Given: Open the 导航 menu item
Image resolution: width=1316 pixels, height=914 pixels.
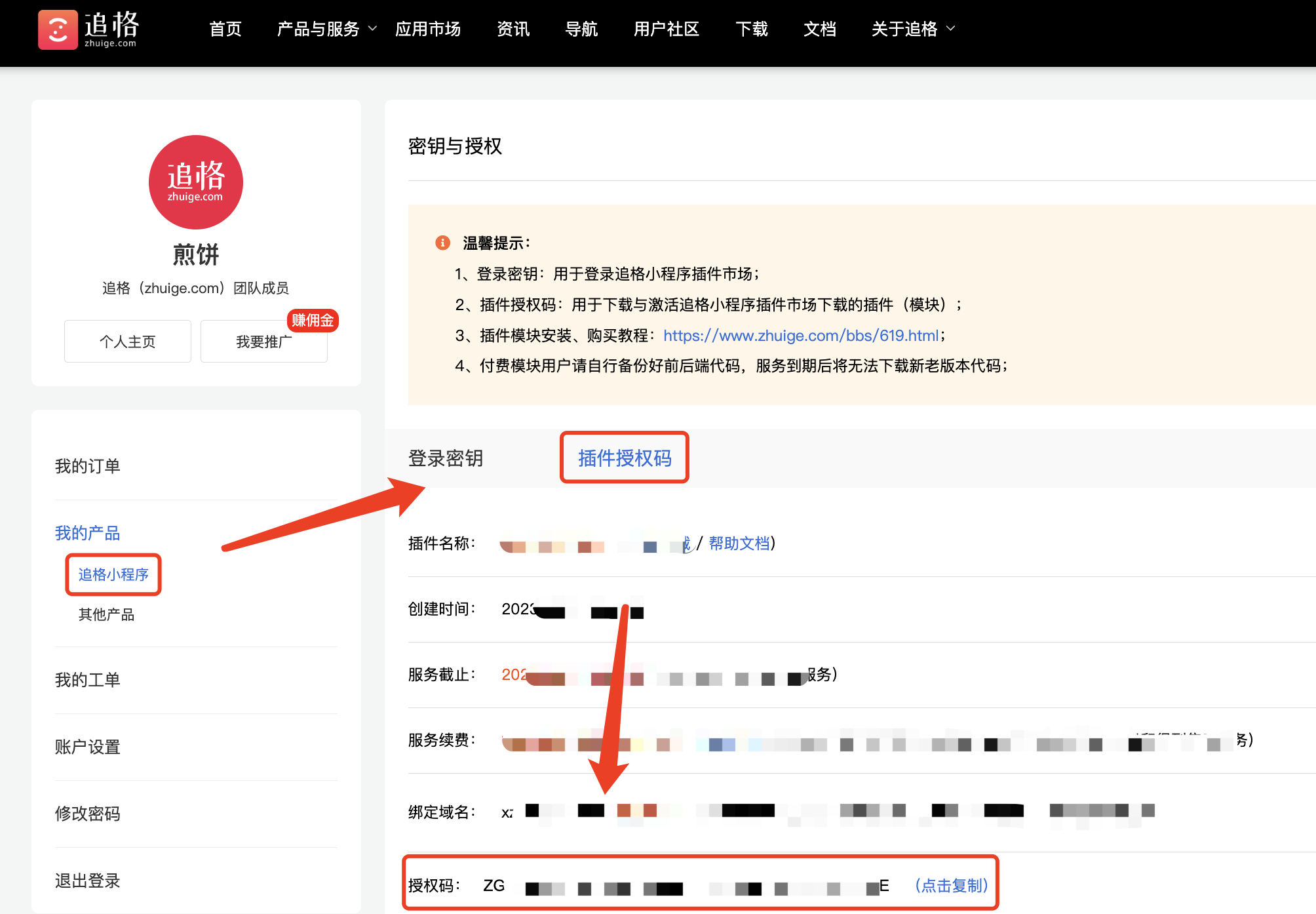Looking at the screenshot, I should click(581, 29).
